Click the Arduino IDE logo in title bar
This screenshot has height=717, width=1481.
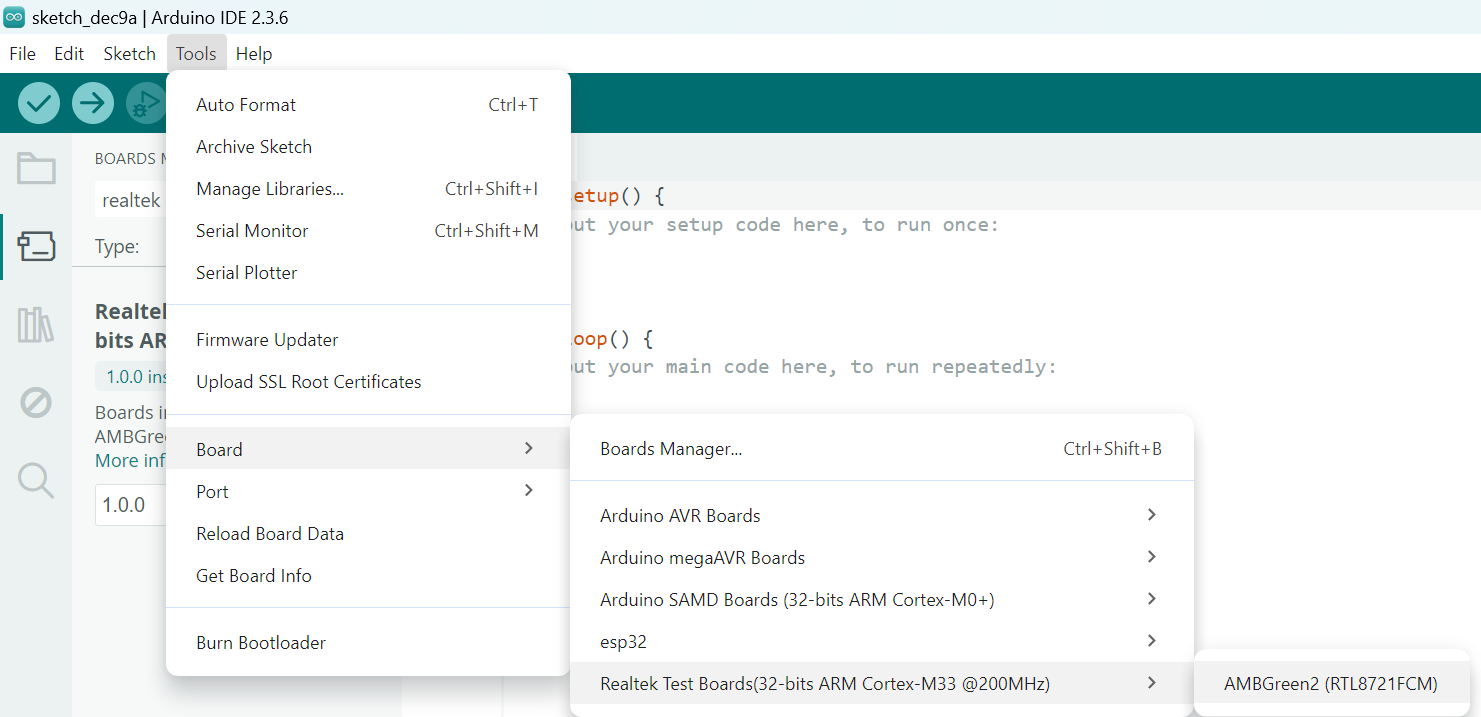(14, 18)
